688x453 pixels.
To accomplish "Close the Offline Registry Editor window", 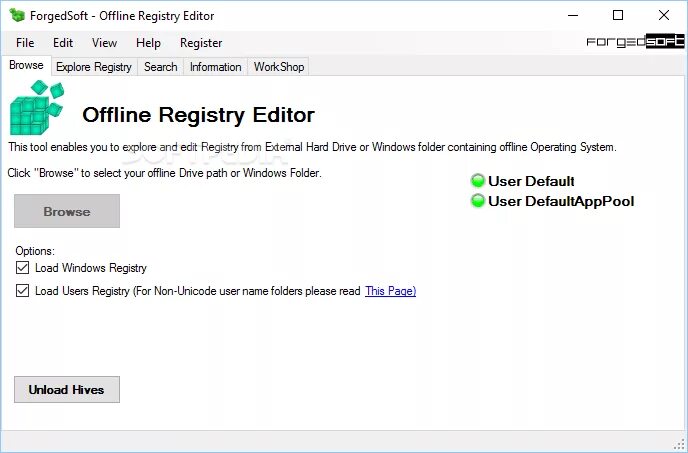I will 664,15.
